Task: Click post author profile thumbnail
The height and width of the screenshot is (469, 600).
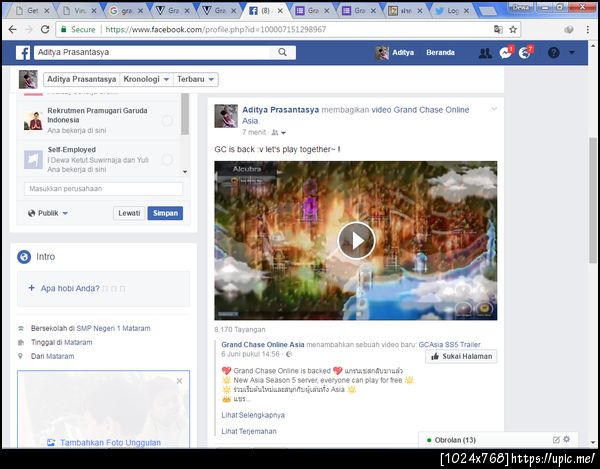Action: click(x=226, y=116)
